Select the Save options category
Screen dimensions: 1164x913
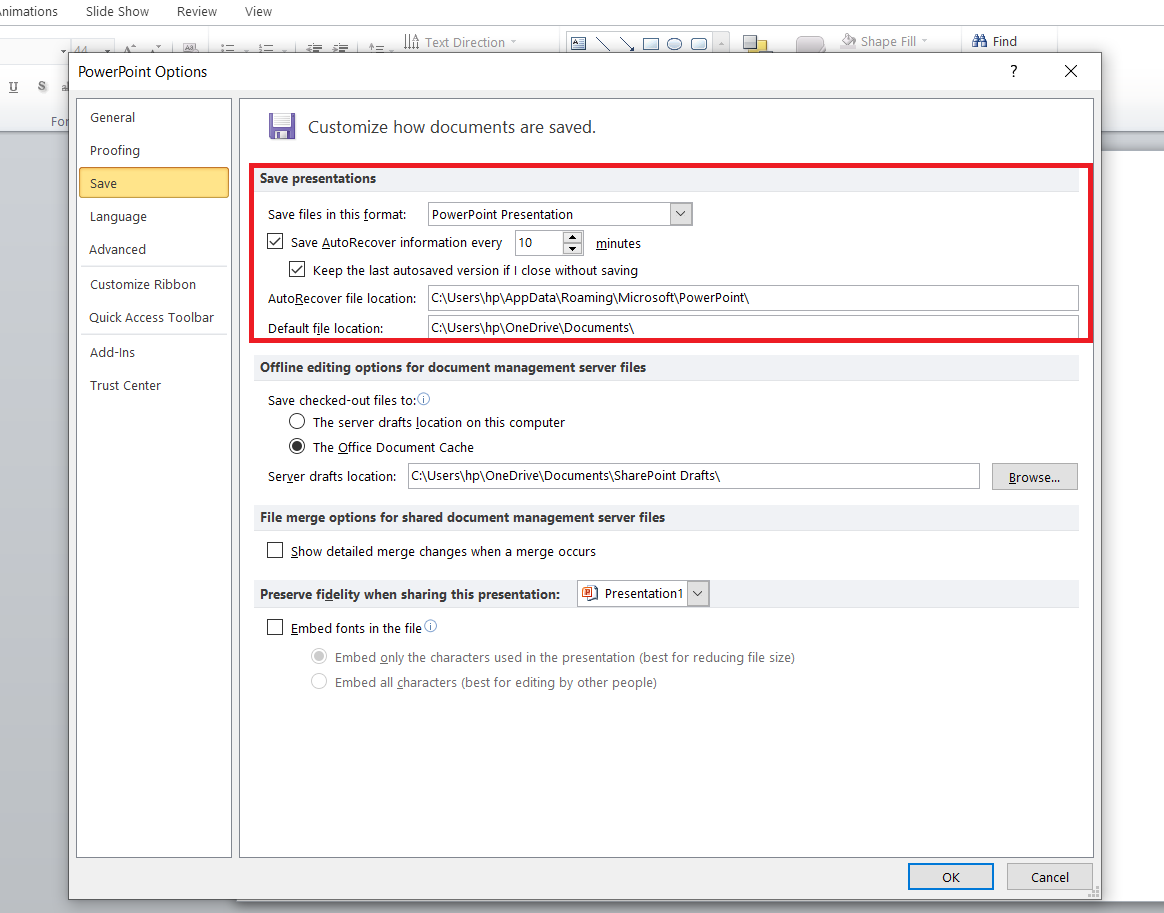(154, 183)
